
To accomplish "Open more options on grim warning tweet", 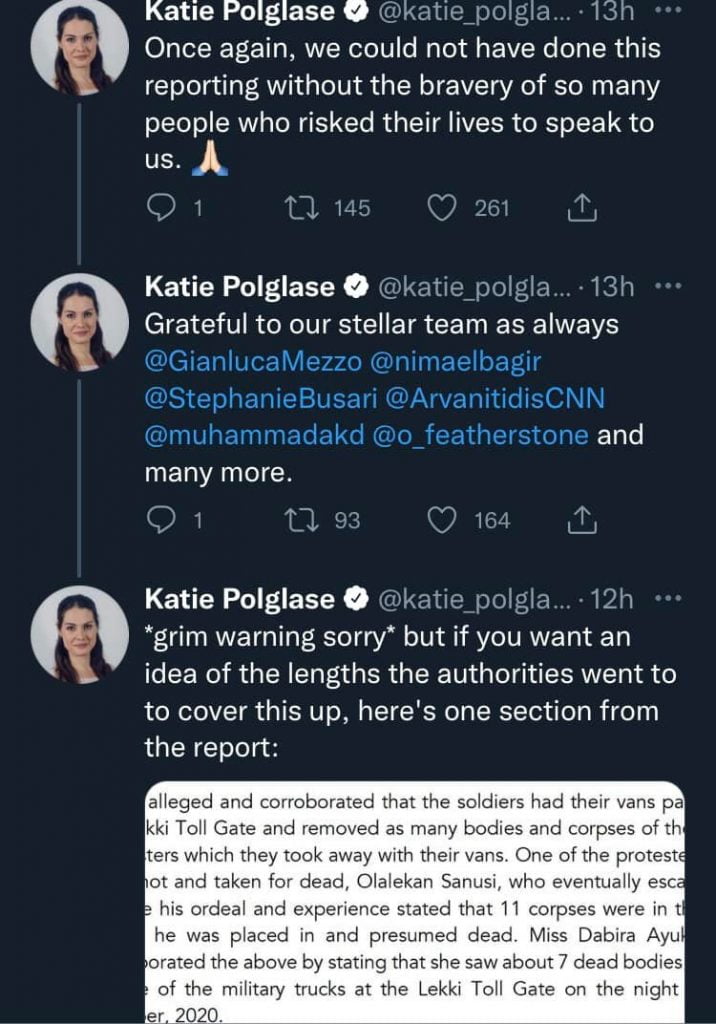I will click(x=666, y=599).
